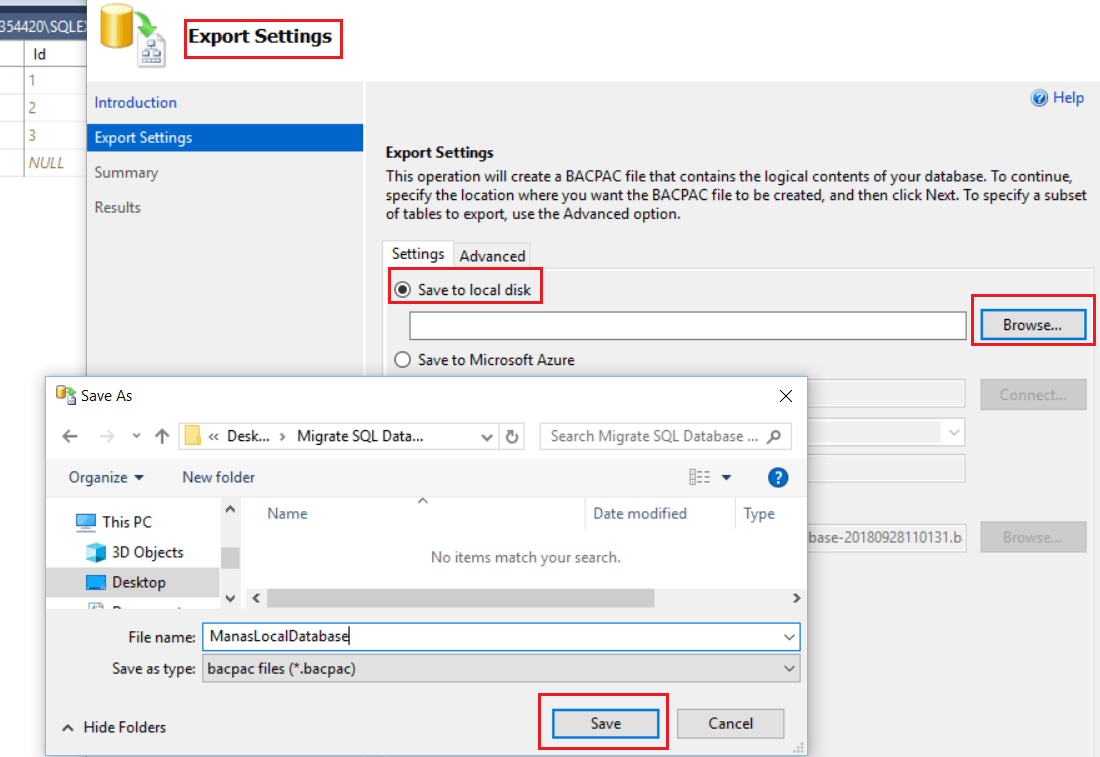
Task: Click the search magnifier icon
Action: tap(774, 436)
